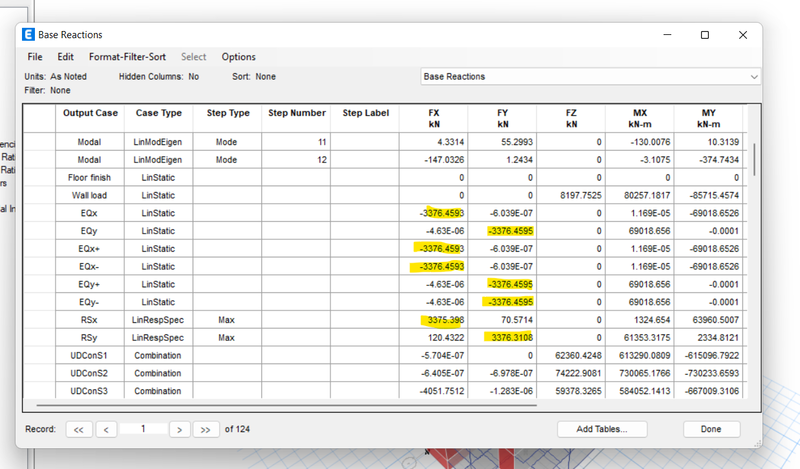This screenshot has height=469, width=800.
Task: Jump to first record button
Action: coord(79,430)
